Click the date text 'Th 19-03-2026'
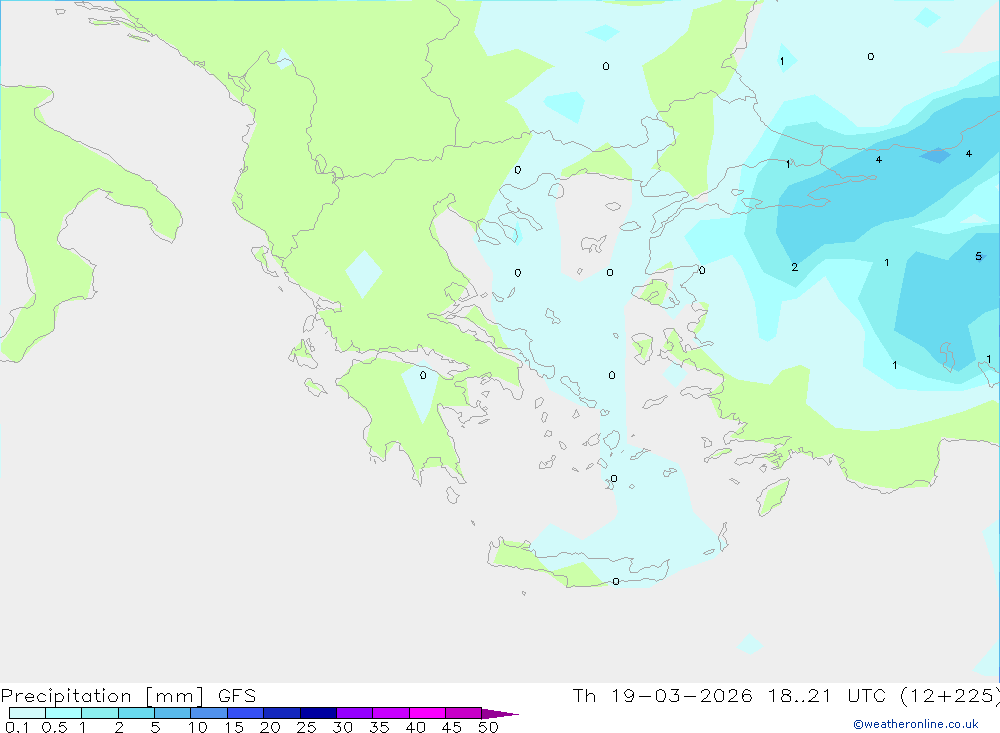 [662, 696]
